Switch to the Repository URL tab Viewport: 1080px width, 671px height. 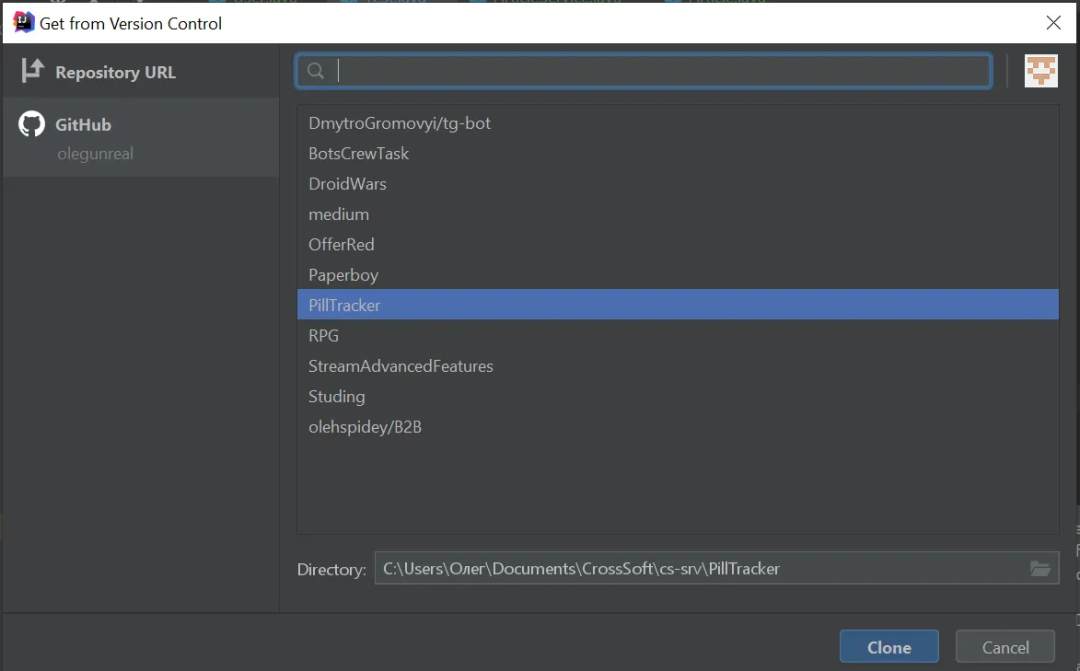pyautogui.click(x=141, y=71)
